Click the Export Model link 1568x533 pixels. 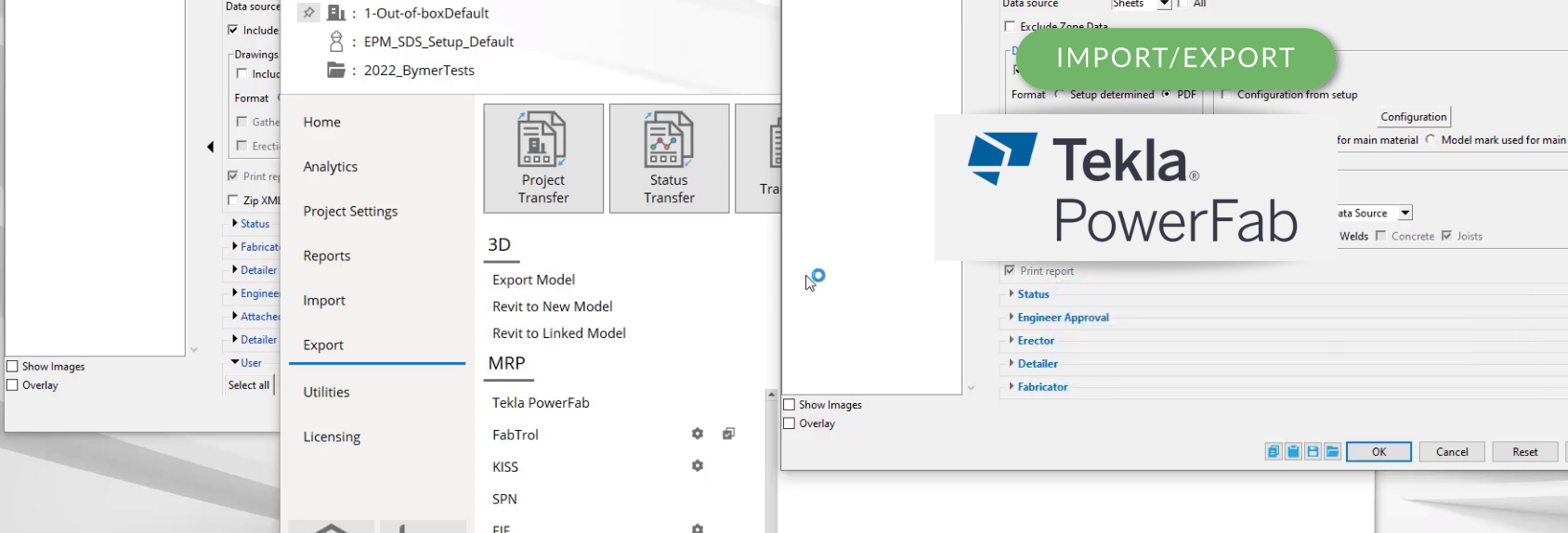(533, 279)
